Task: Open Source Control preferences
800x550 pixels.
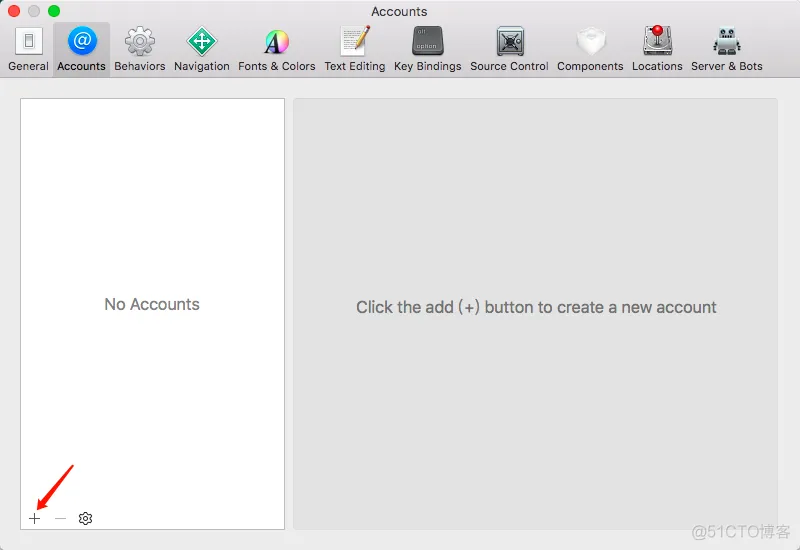Action: click(x=509, y=49)
